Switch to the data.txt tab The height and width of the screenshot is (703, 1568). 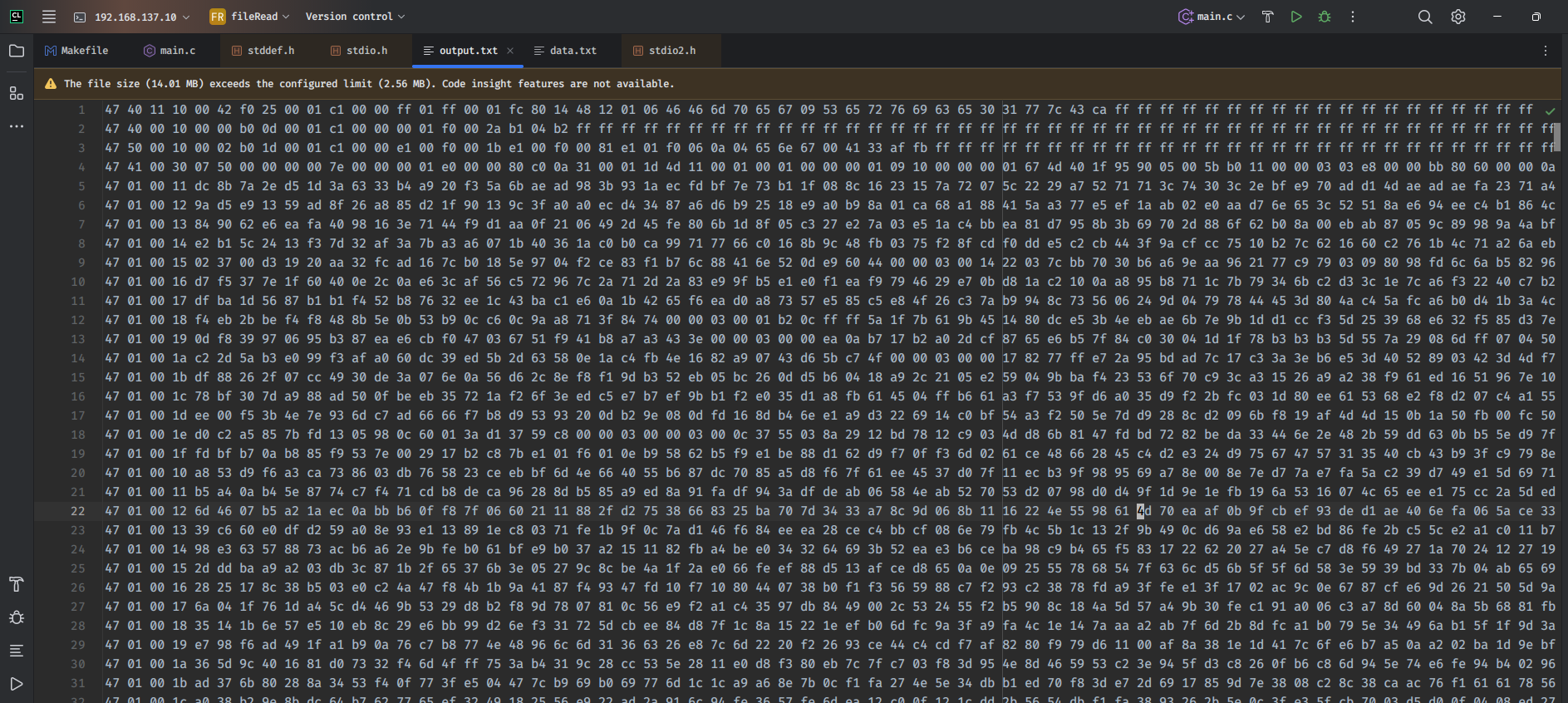(565, 51)
